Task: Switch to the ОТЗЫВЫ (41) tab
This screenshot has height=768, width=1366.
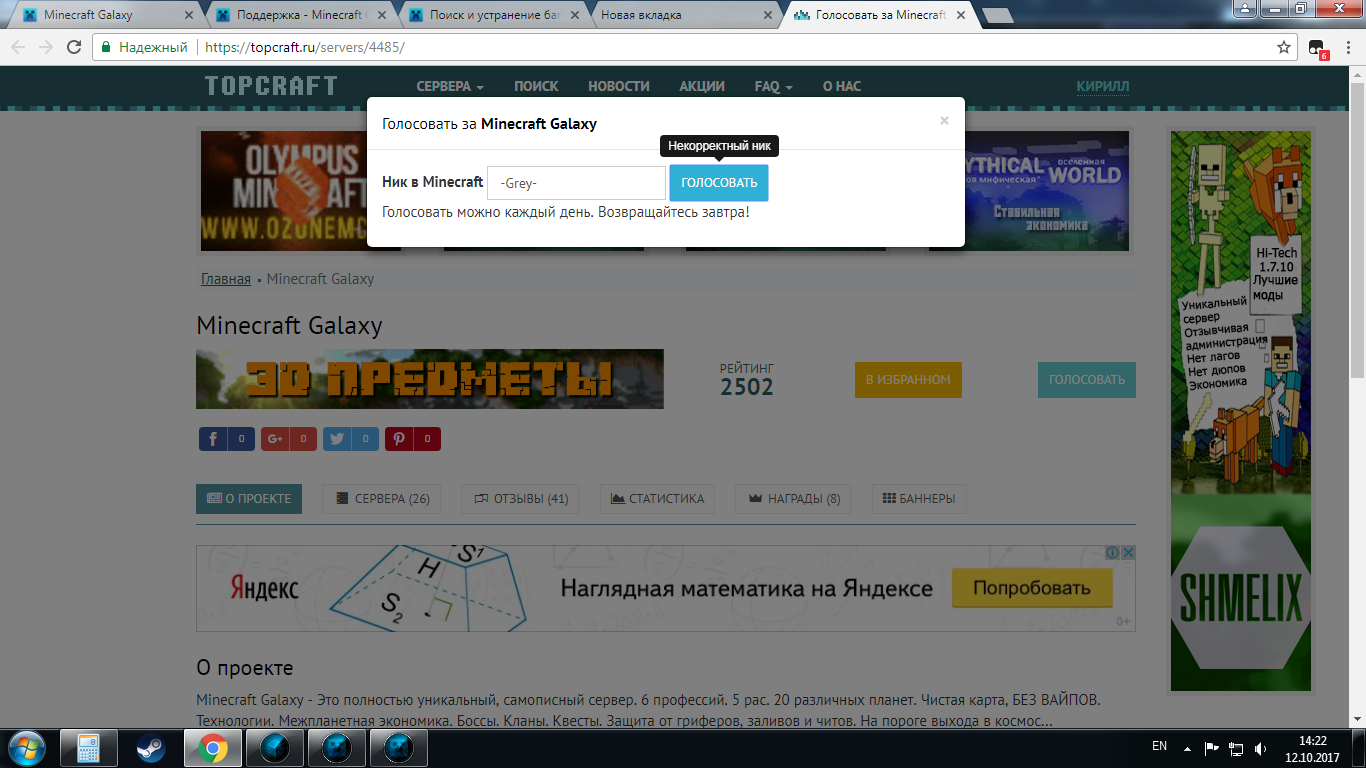Action: pyautogui.click(x=520, y=499)
